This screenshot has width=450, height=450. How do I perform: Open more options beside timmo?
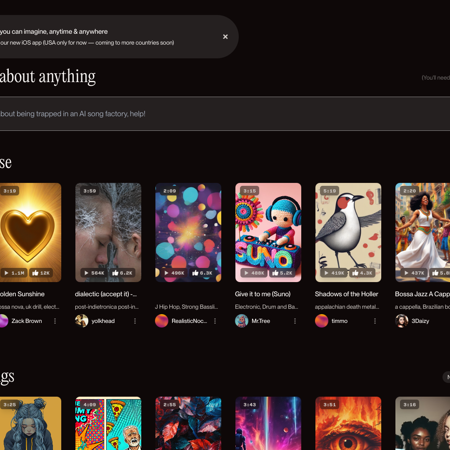(375, 321)
